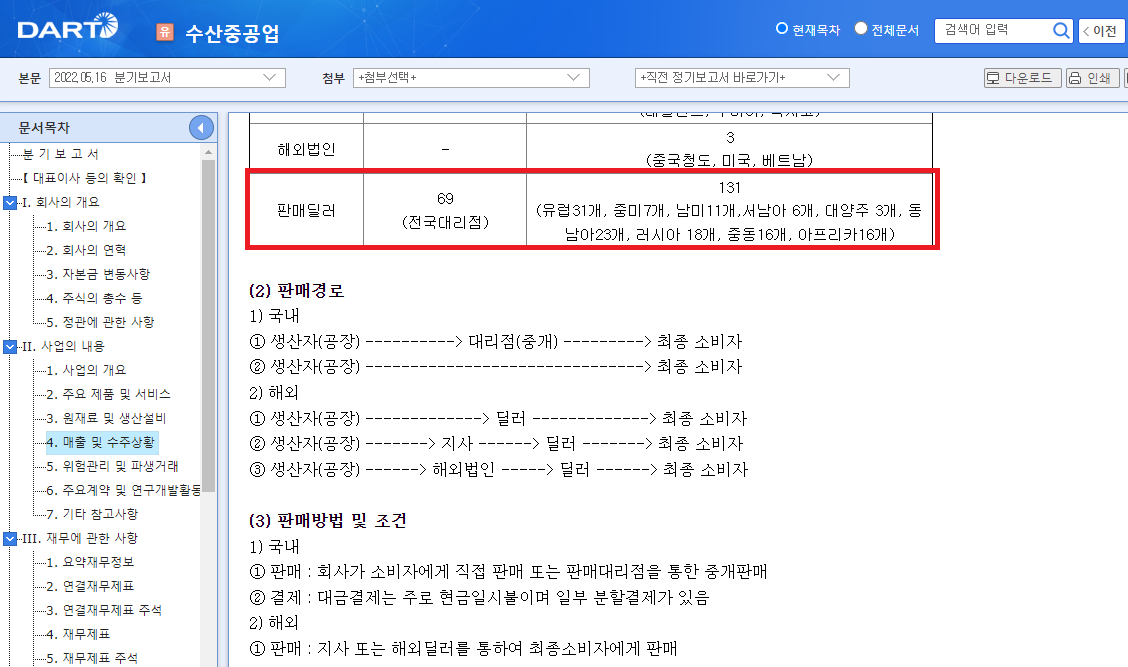Collapse the III. 재무에 관한 사항 node
Screen dimensions: 1128x667
(10, 538)
